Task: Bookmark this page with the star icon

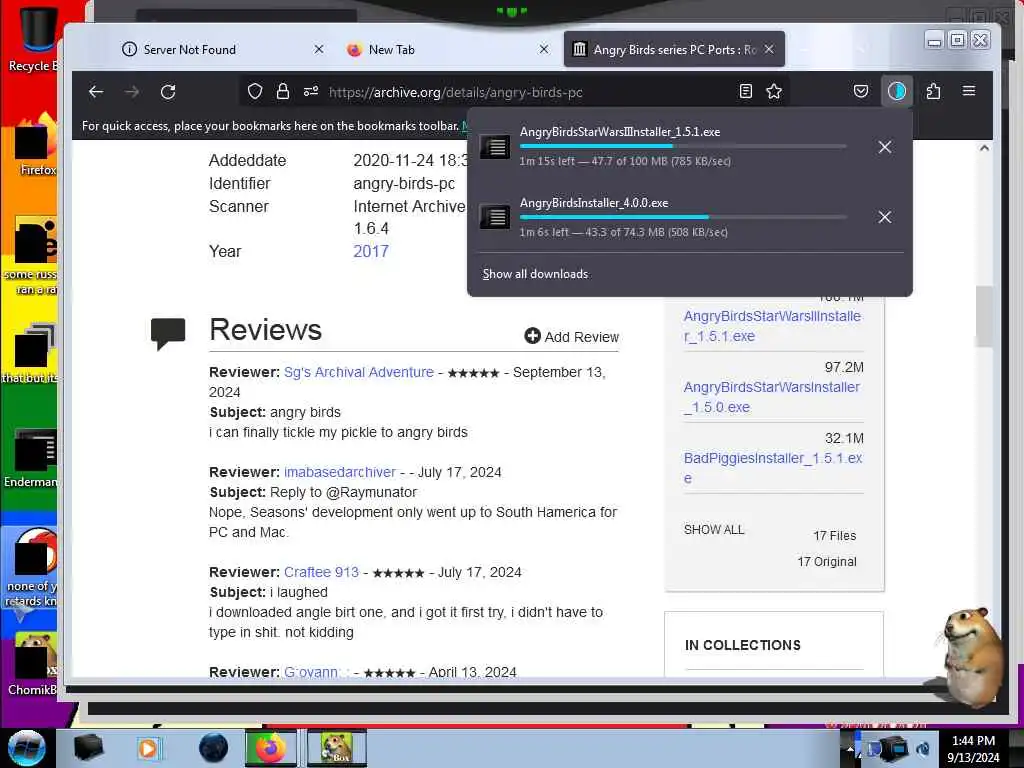Action: point(774,91)
